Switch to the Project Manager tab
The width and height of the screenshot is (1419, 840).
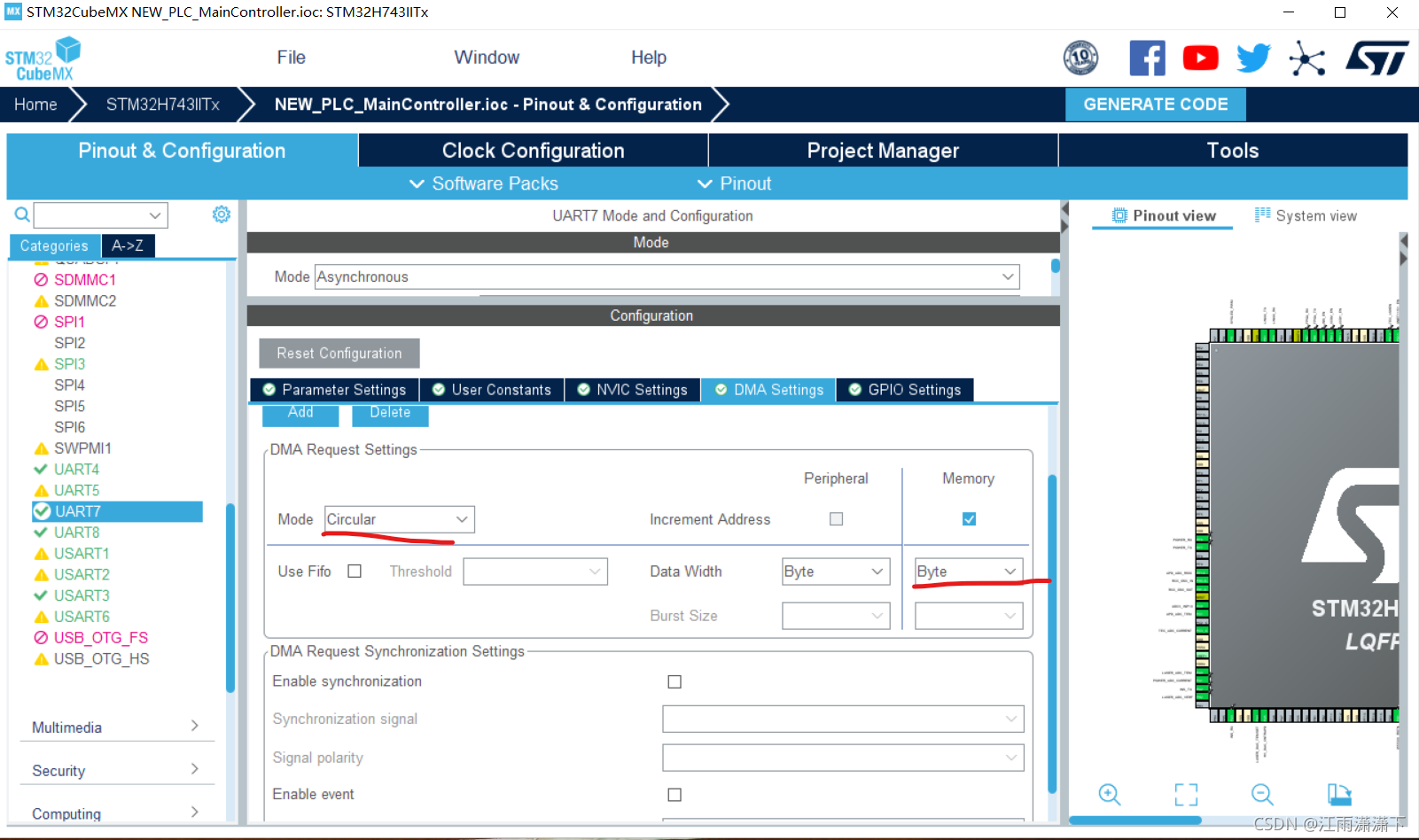pyautogui.click(x=883, y=151)
